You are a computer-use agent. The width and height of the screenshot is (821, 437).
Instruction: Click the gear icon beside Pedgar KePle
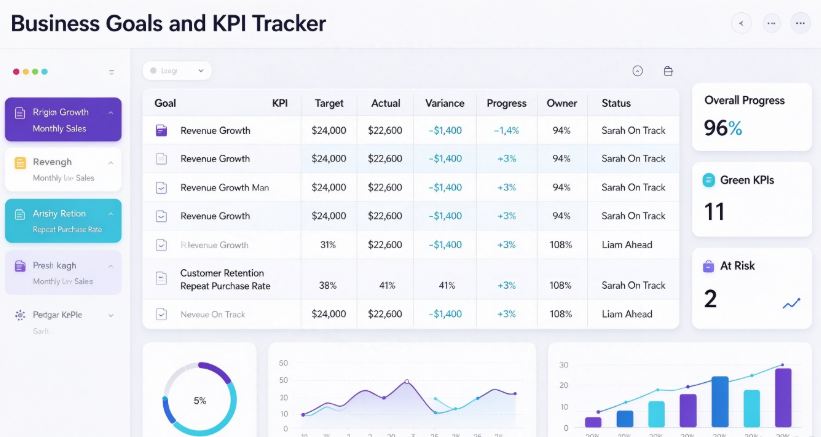click(20, 315)
